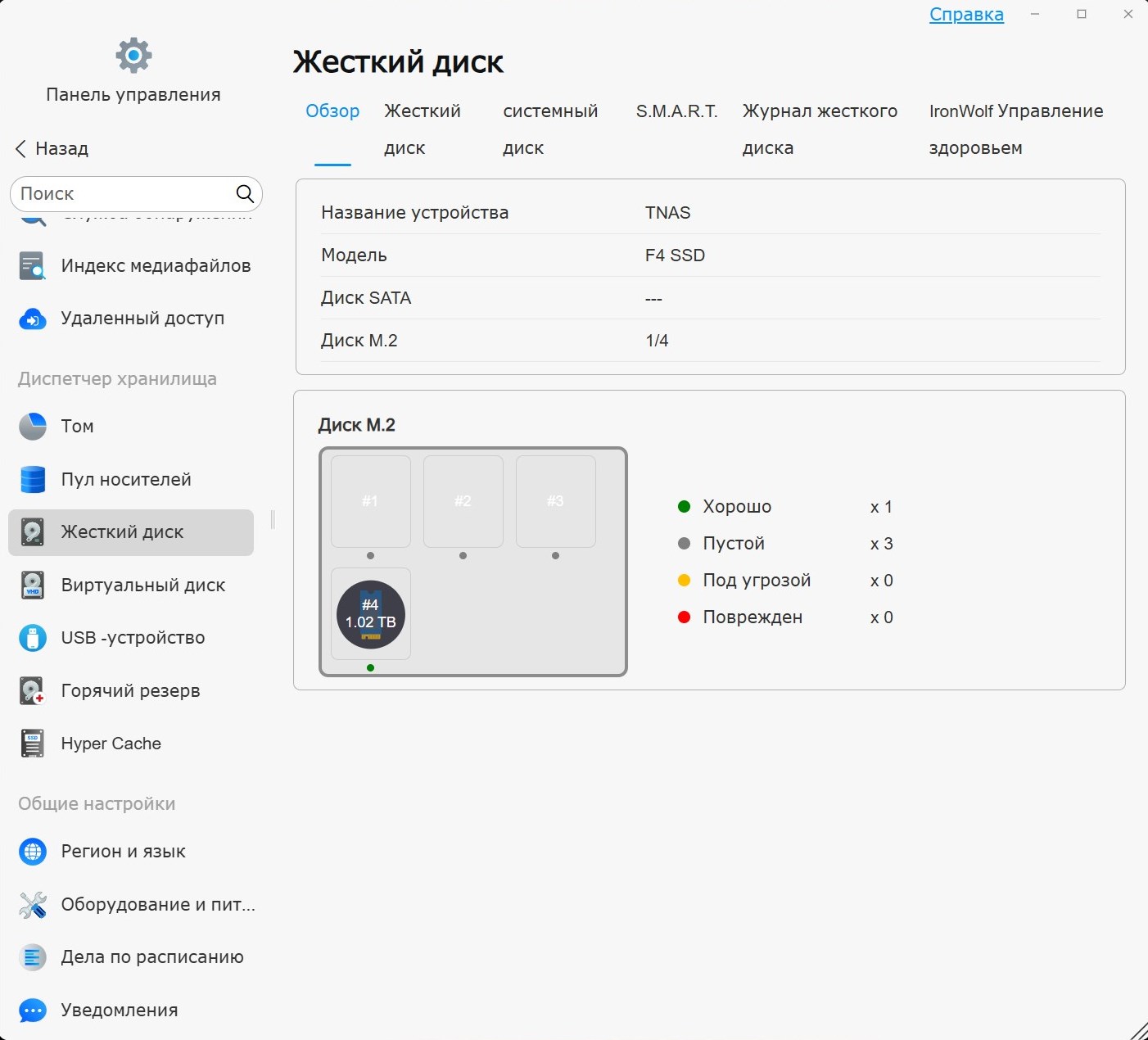Close the Control Panel window

(x=1128, y=14)
